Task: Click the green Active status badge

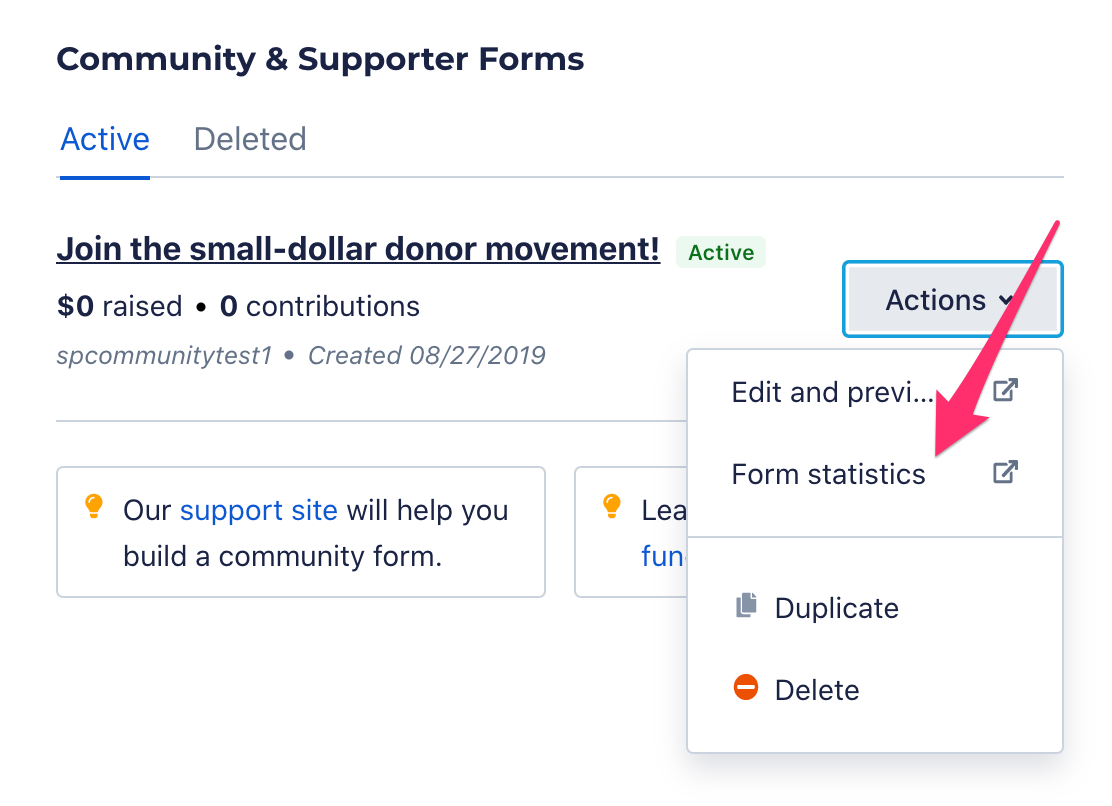Action: [x=721, y=252]
